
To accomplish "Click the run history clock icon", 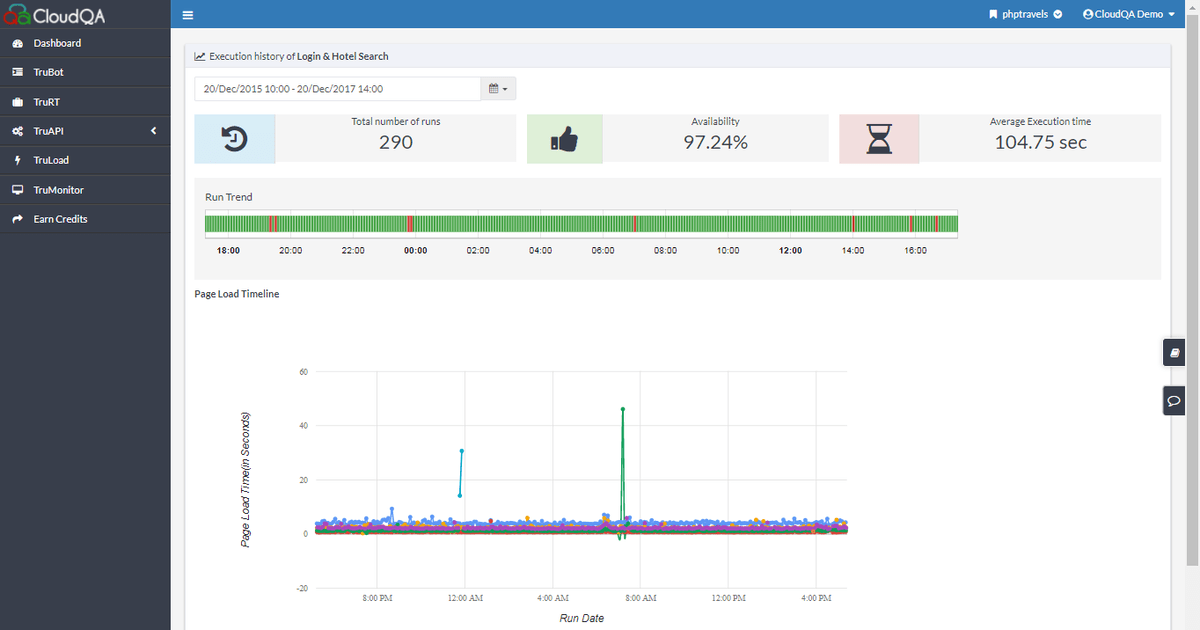I will coord(234,137).
